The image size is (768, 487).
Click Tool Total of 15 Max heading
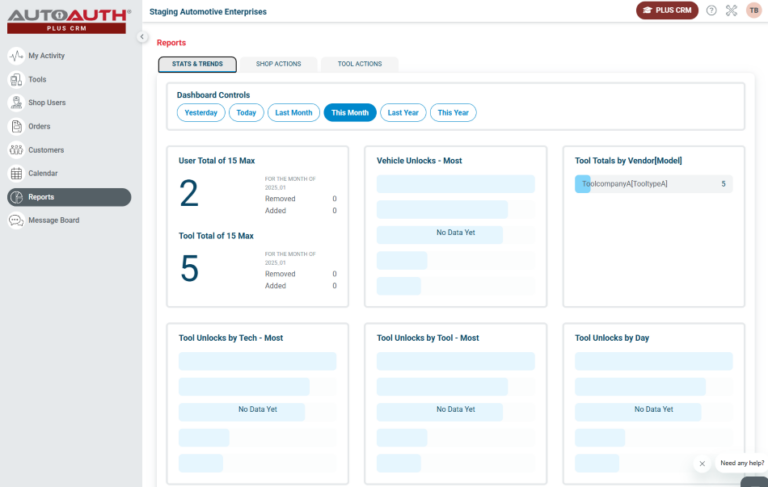click(x=216, y=236)
